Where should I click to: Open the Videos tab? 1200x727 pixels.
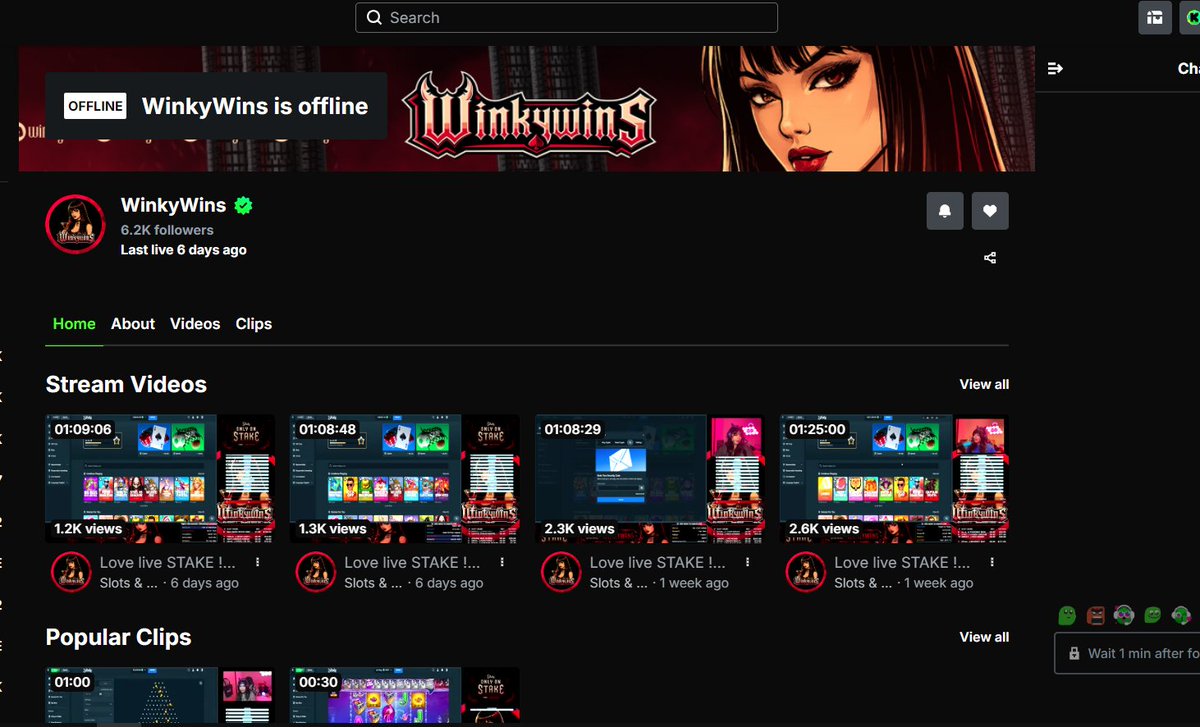tap(195, 324)
